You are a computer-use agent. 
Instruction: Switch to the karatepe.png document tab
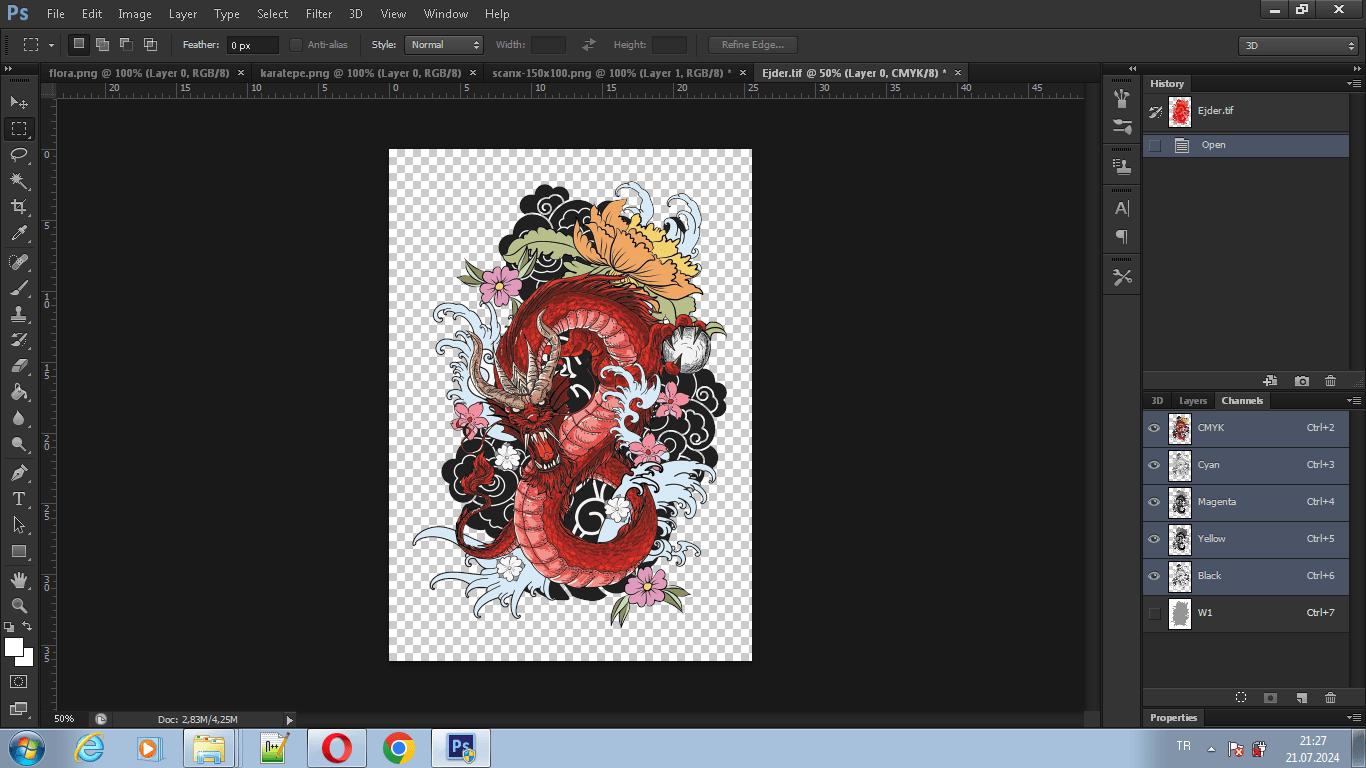pyautogui.click(x=360, y=73)
